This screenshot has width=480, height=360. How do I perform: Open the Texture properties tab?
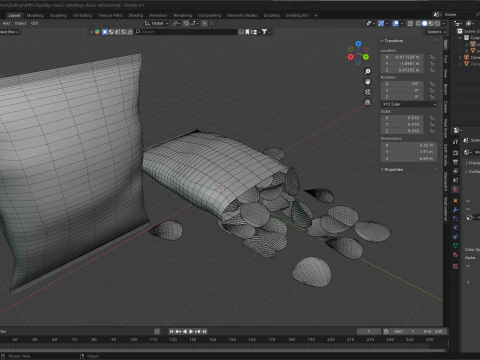coord(455,266)
